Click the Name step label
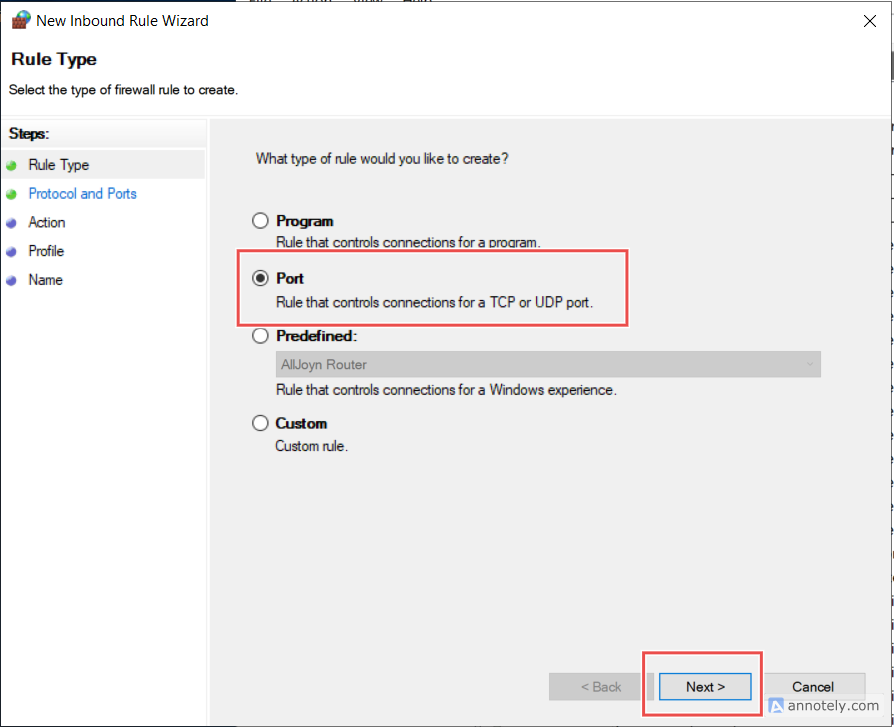The width and height of the screenshot is (894, 727). click(x=46, y=280)
